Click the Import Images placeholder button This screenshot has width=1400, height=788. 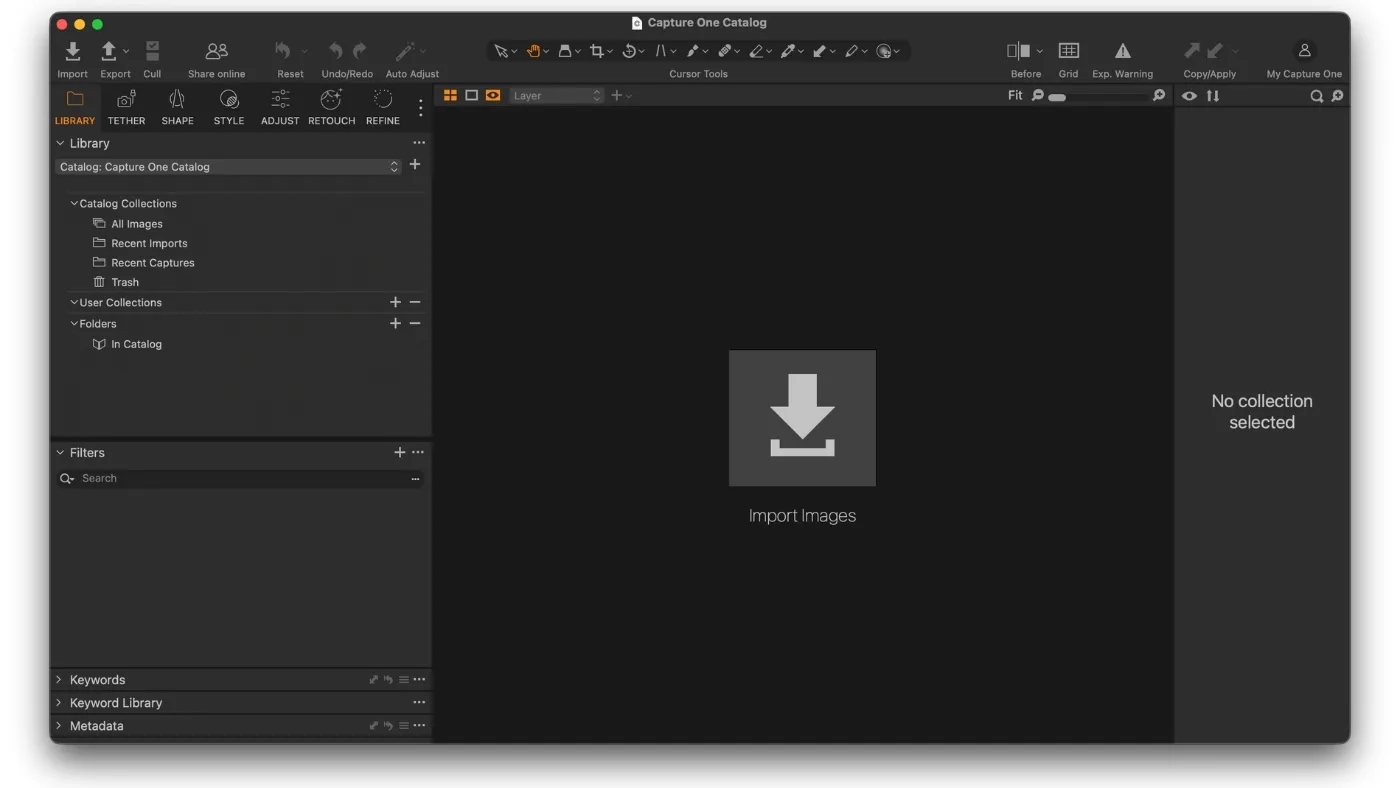[x=802, y=418]
